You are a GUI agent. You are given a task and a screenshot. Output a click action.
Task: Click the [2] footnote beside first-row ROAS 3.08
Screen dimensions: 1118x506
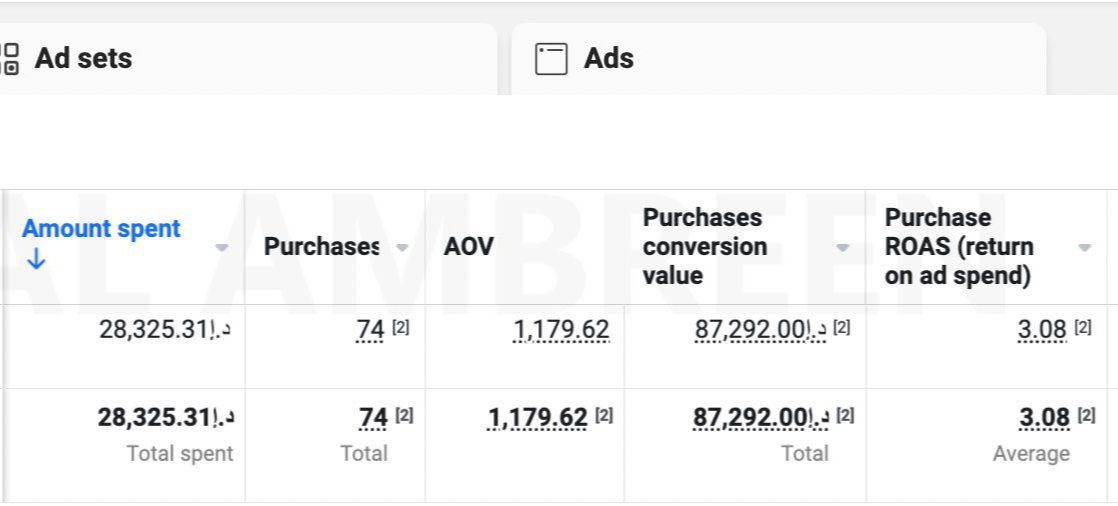coord(1085,328)
